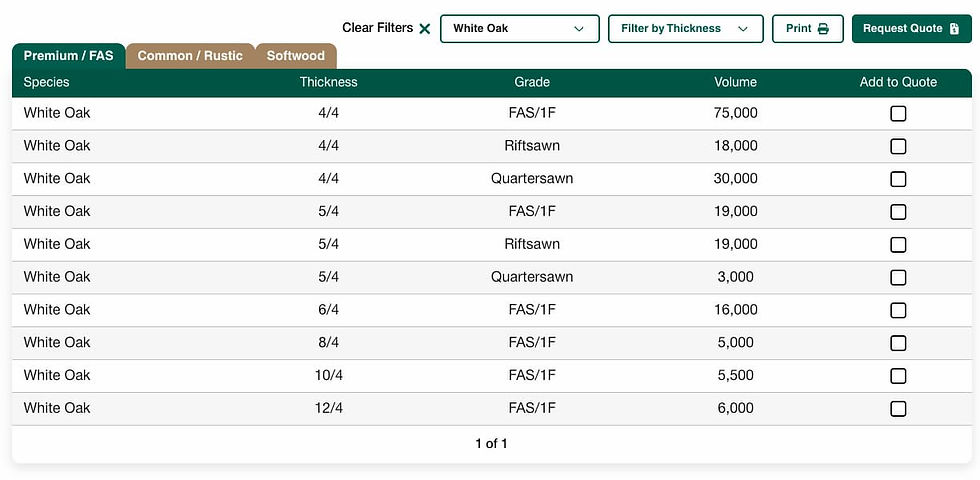Check the box for 12/4 FAS/1F row

(x=898, y=409)
